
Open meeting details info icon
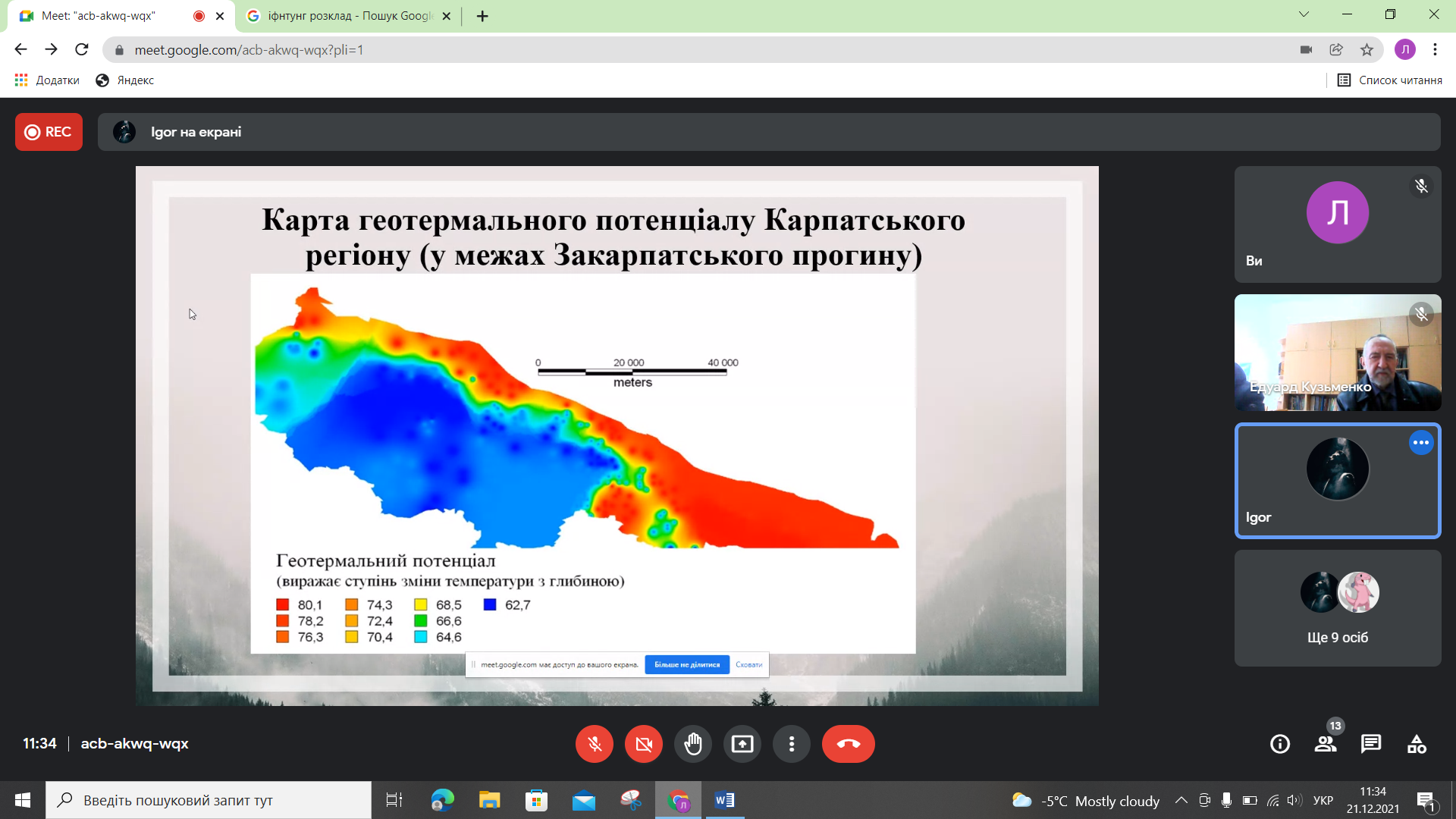coord(1280,744)
